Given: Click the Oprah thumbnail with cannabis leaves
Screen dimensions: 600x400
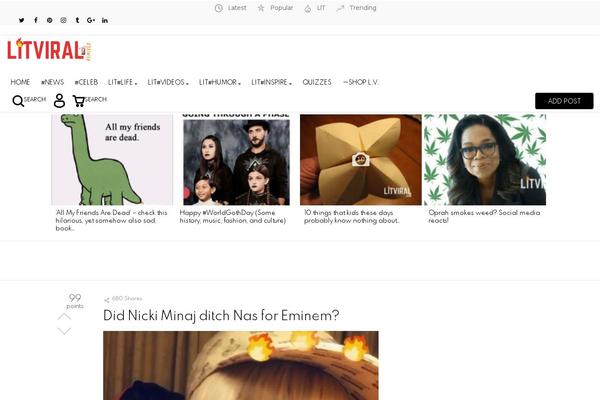Looking at the screenshot, I should point(485,160).
